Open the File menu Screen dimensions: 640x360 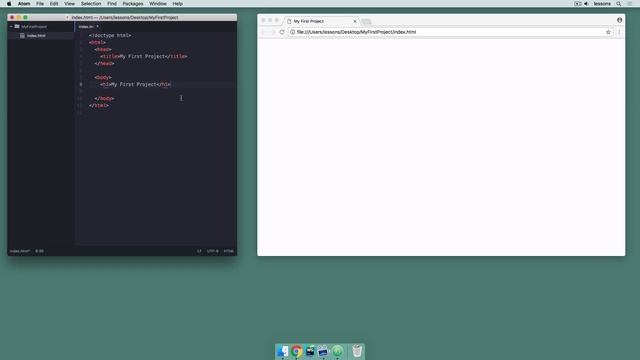[x=40, y=4]
